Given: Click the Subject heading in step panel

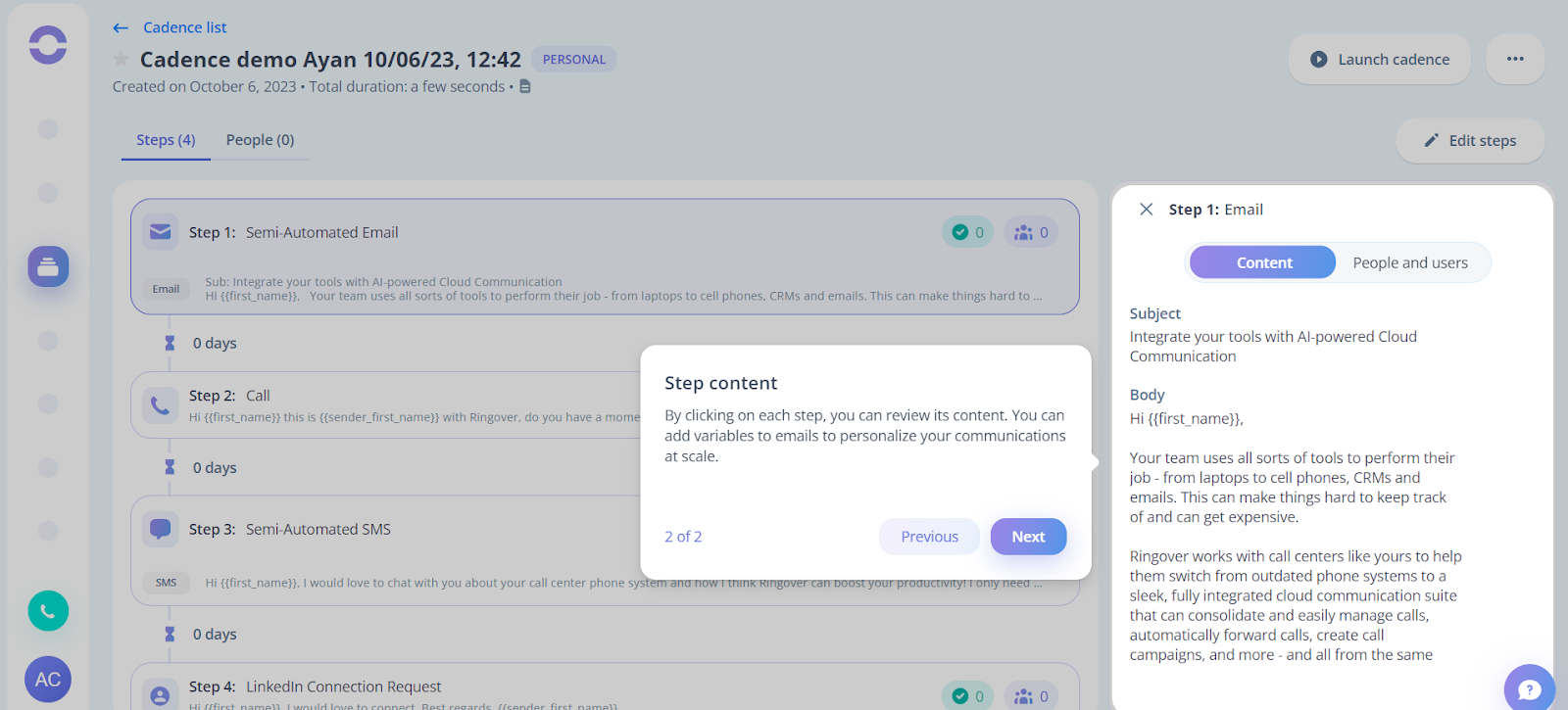Looking at the screenshot, I should pyautogui.click(x=1154, y=313).
